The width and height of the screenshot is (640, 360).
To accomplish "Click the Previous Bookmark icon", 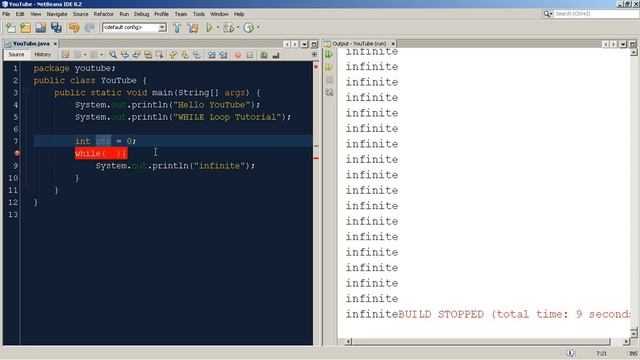I will tap(173, 55).
